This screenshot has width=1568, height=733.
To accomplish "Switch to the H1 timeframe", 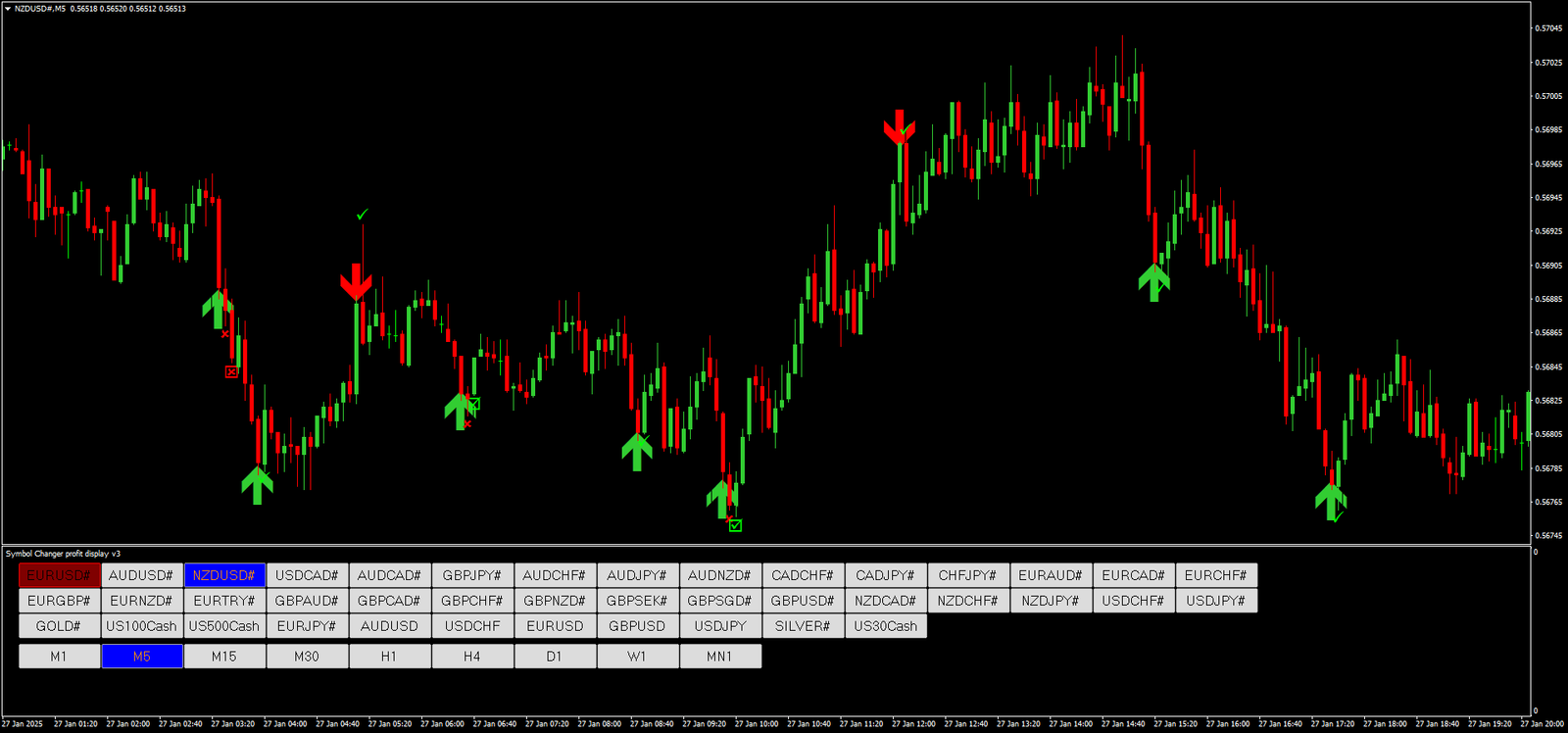I will 389,657.
